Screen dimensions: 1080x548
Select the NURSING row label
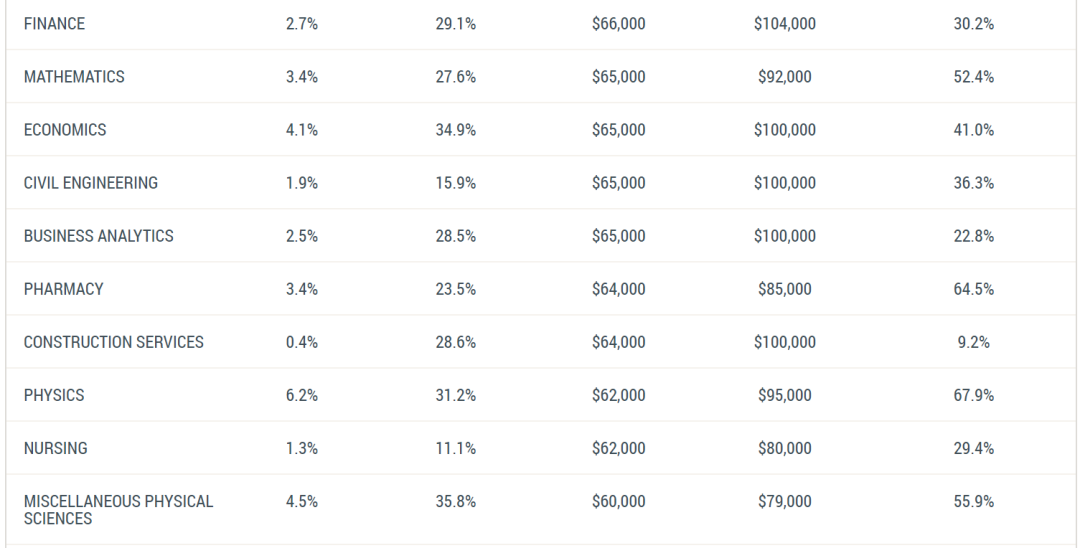[56, 448]
